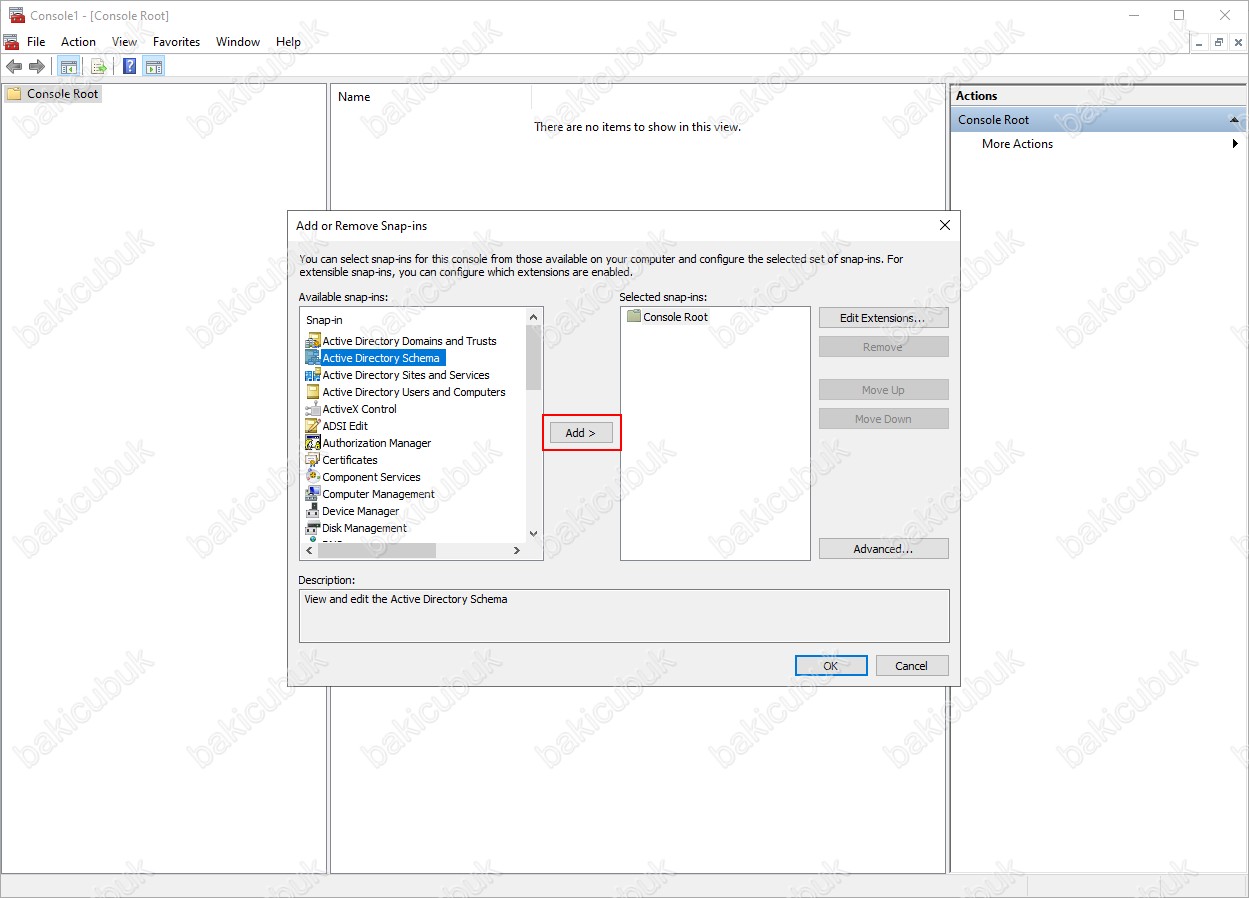This screenshot has height=898, width=1249.
Task: Open the Favorites menu
Action: [177, 42]
